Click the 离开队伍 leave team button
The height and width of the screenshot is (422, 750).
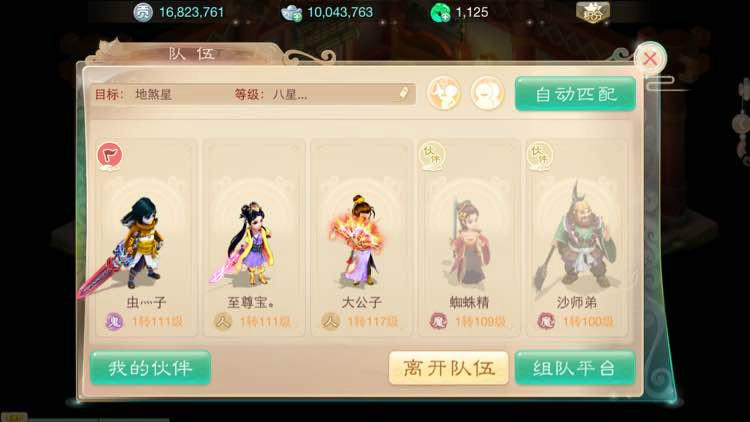tap(449, 367)
